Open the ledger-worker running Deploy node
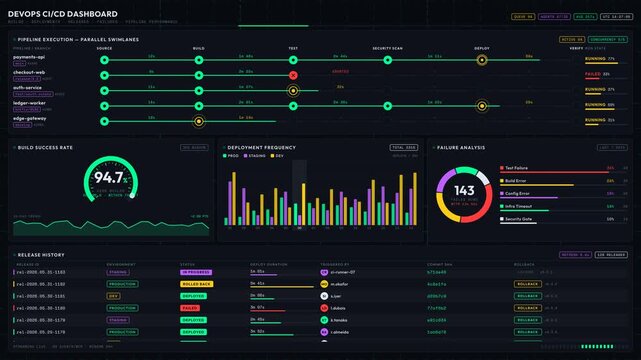The image size is (641, 360). 482,106
